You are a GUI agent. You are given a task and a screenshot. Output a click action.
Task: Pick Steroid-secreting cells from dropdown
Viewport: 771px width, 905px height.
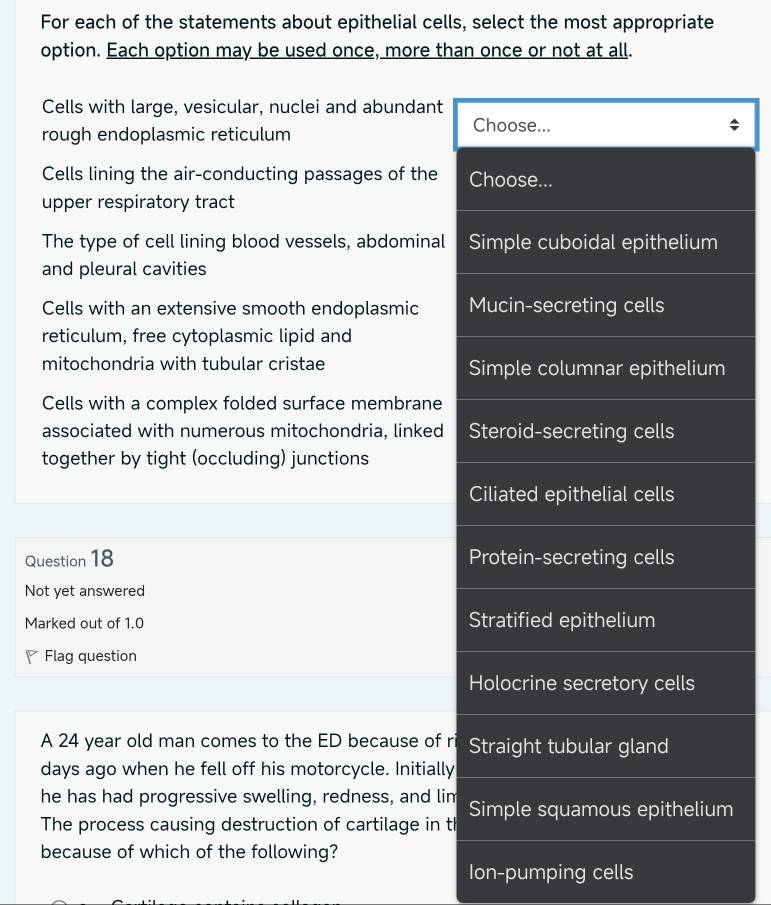point(605,431)
